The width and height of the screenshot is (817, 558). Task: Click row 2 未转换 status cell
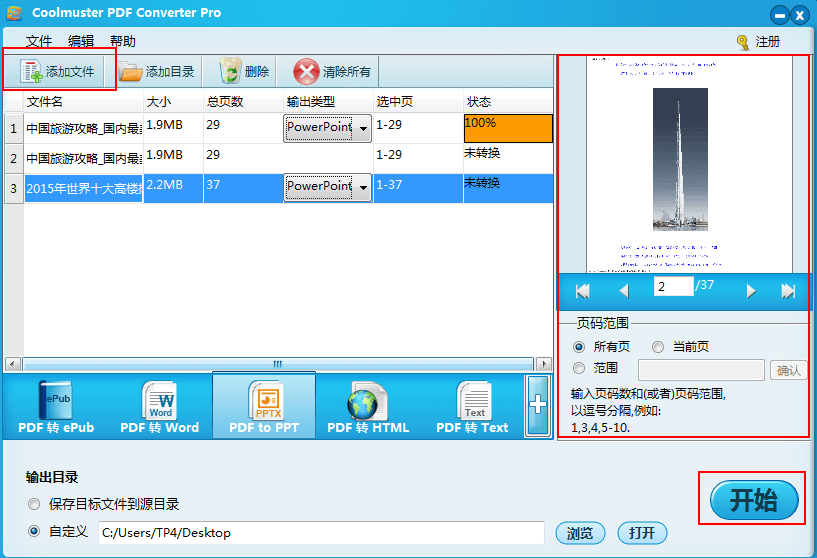pos(508,158)
